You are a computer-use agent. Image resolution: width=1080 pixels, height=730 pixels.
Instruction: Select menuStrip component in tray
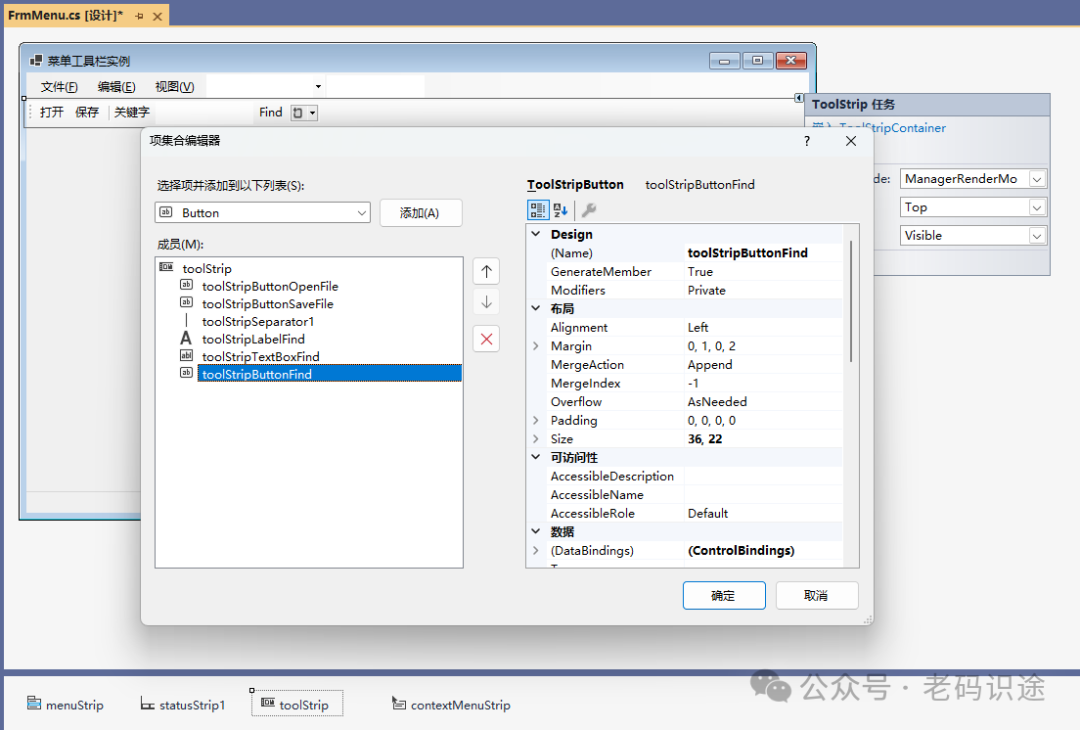[65, 705]
